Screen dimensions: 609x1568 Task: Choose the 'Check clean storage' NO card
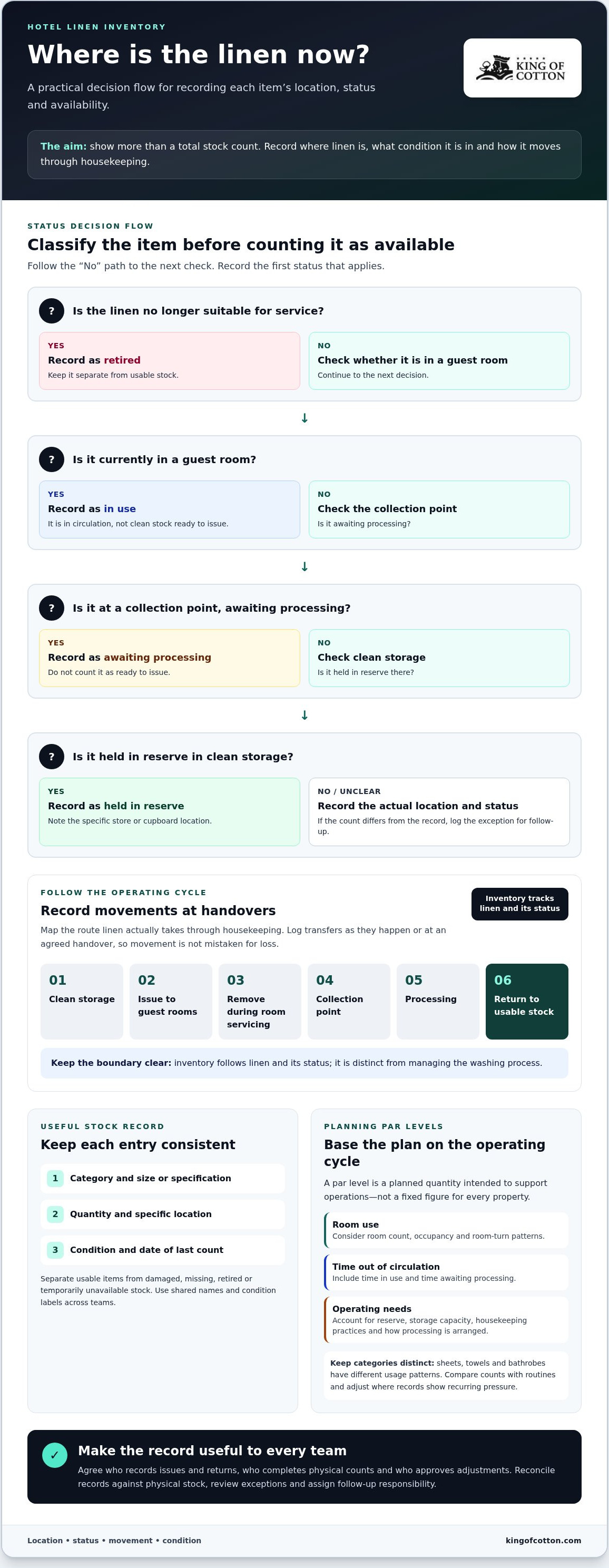439,658
